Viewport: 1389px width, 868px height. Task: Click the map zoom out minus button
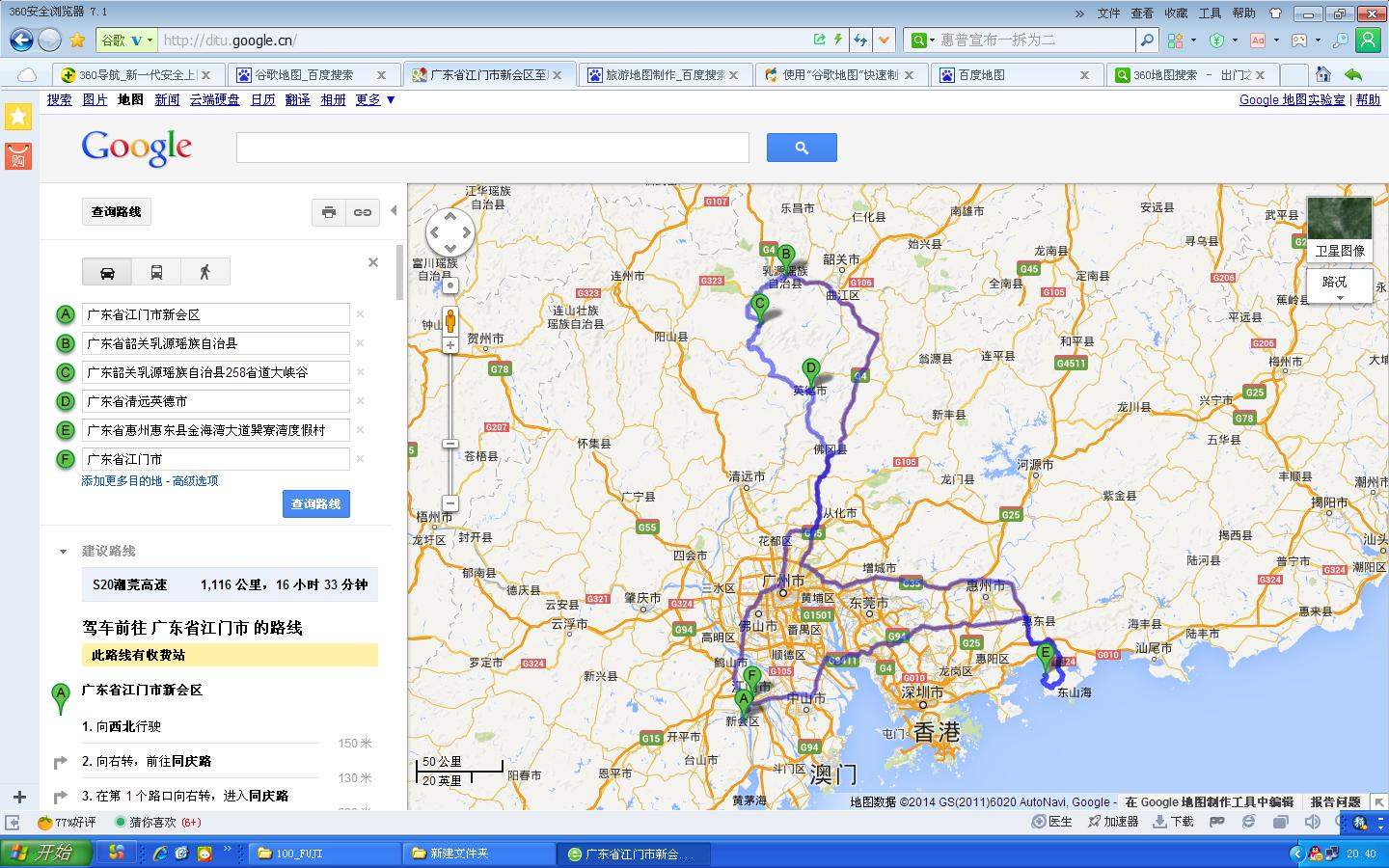(x=449, y=503)
